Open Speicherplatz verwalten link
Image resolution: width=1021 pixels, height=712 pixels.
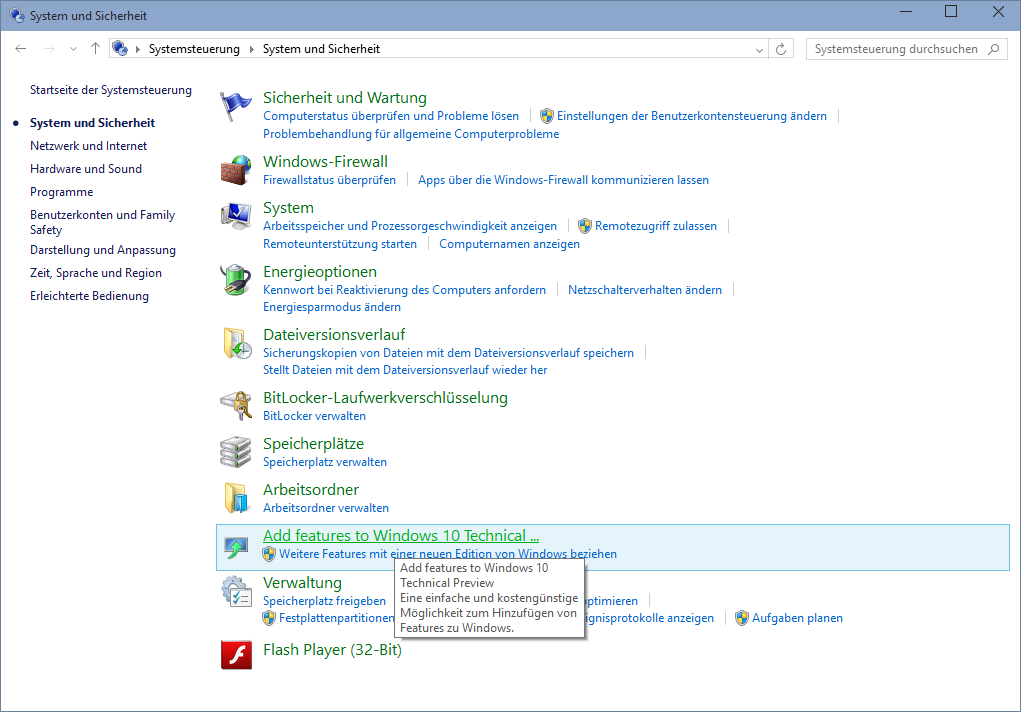click(325, 462)
